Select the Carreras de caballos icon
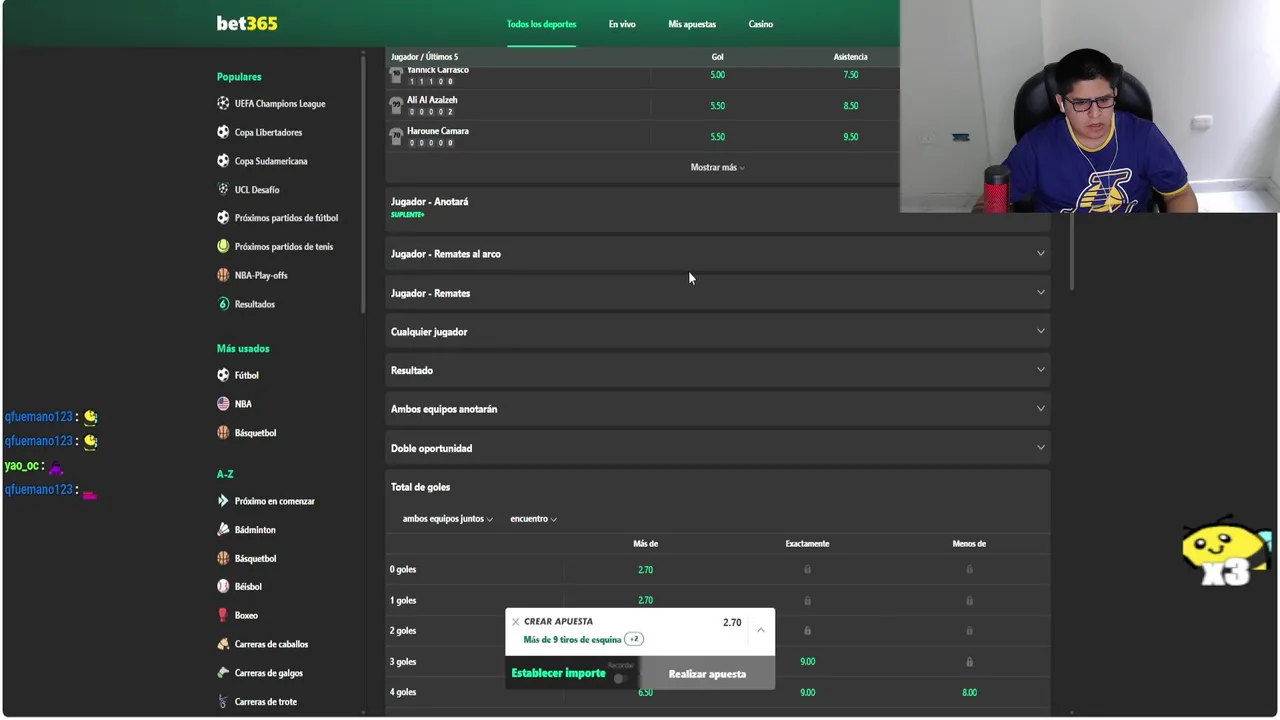Viewport: 1280px width, 720px height. click(x=223, y=644)
